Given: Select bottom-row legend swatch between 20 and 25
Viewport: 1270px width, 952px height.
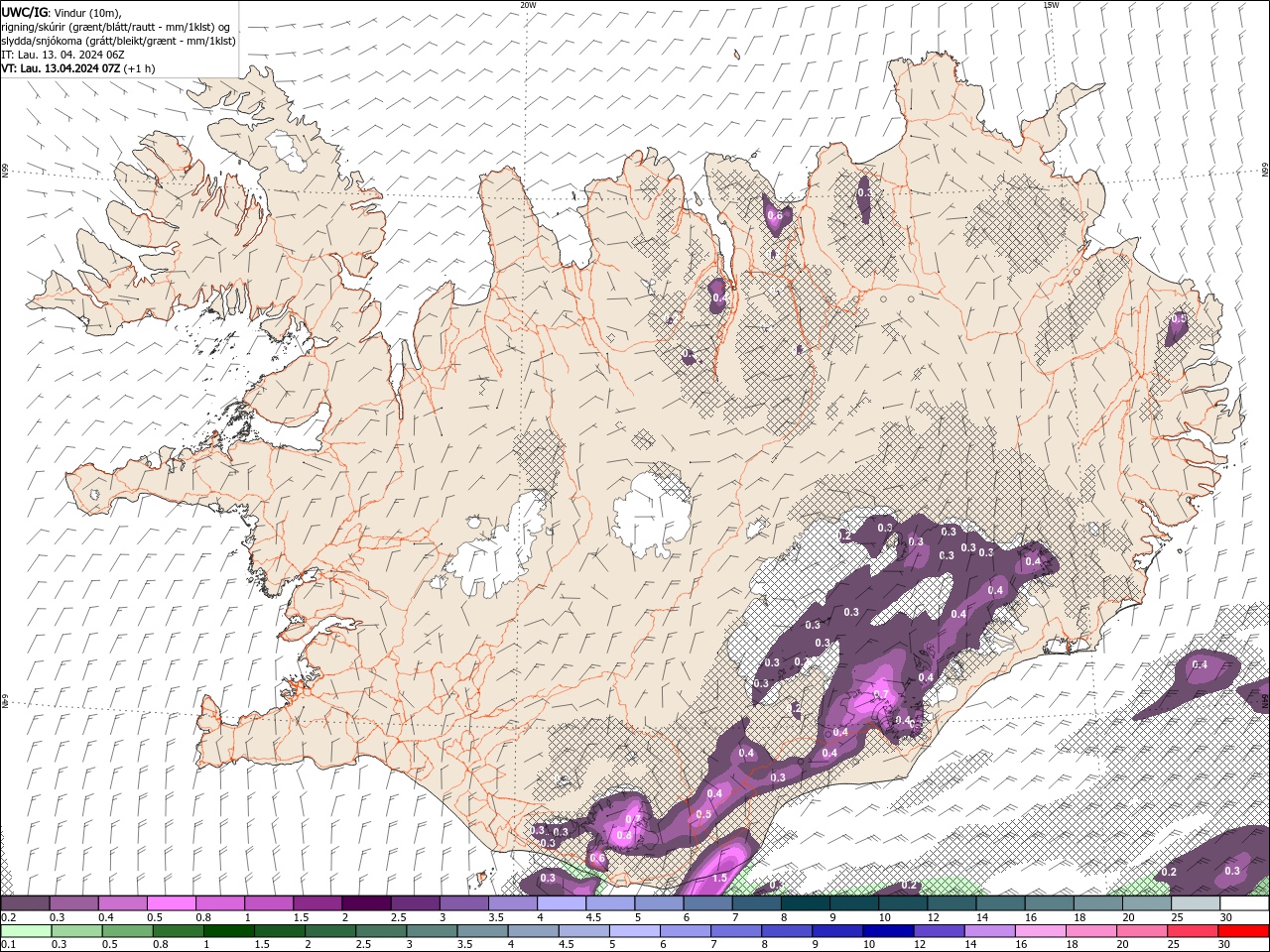Looking at the screenshot, I should (x=1143, y=931).
